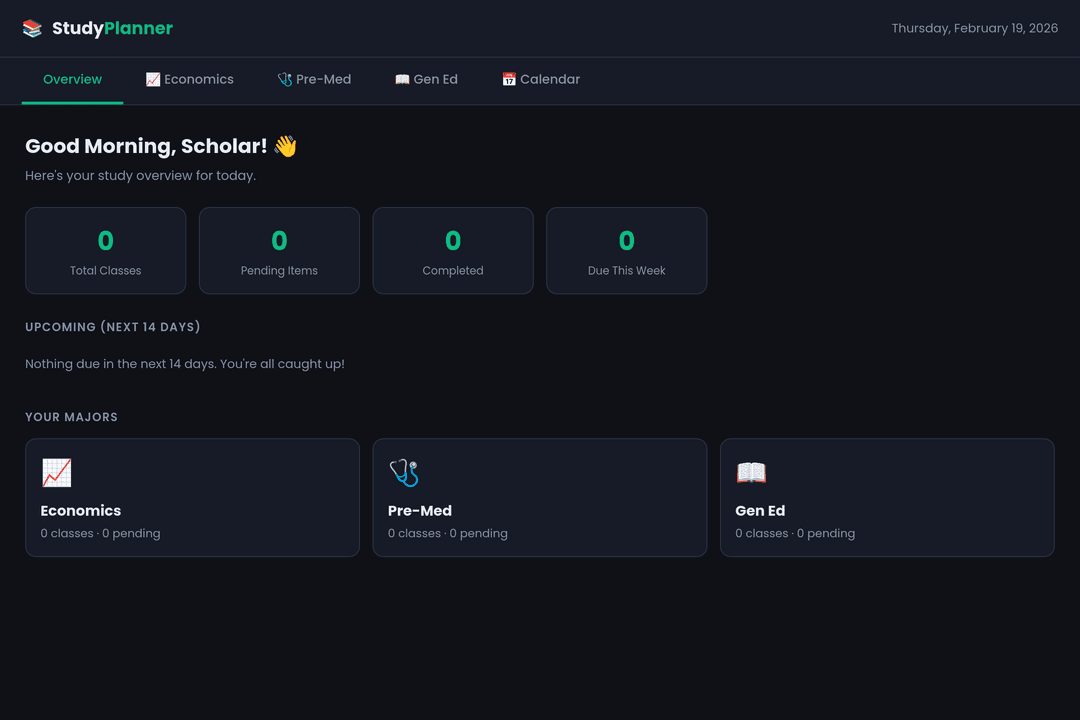Click the chart icon on Economics tab
Screen dimensions: 1080x720
pyautogui.click(x=153, y=79)
